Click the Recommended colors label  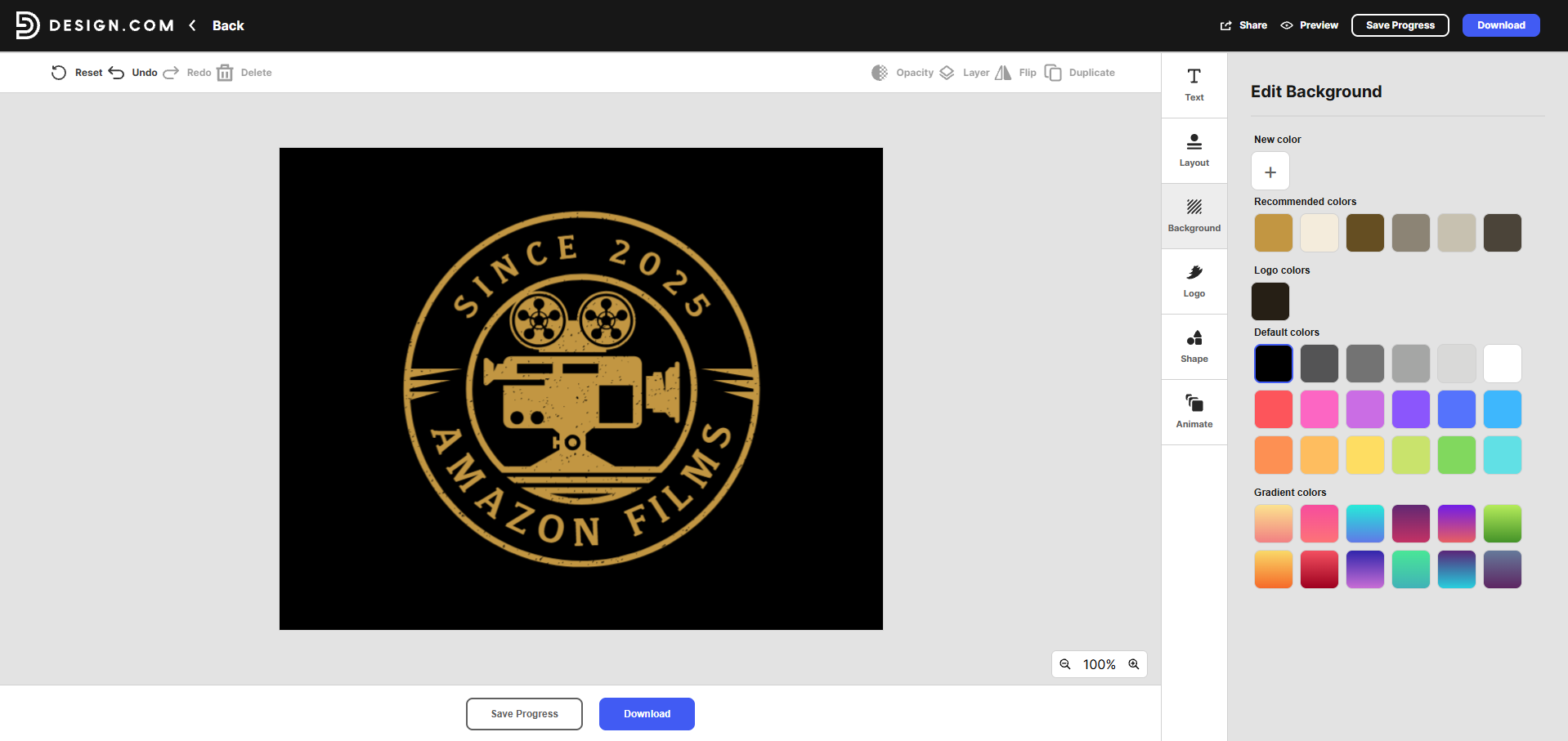tap(1305, 202)
